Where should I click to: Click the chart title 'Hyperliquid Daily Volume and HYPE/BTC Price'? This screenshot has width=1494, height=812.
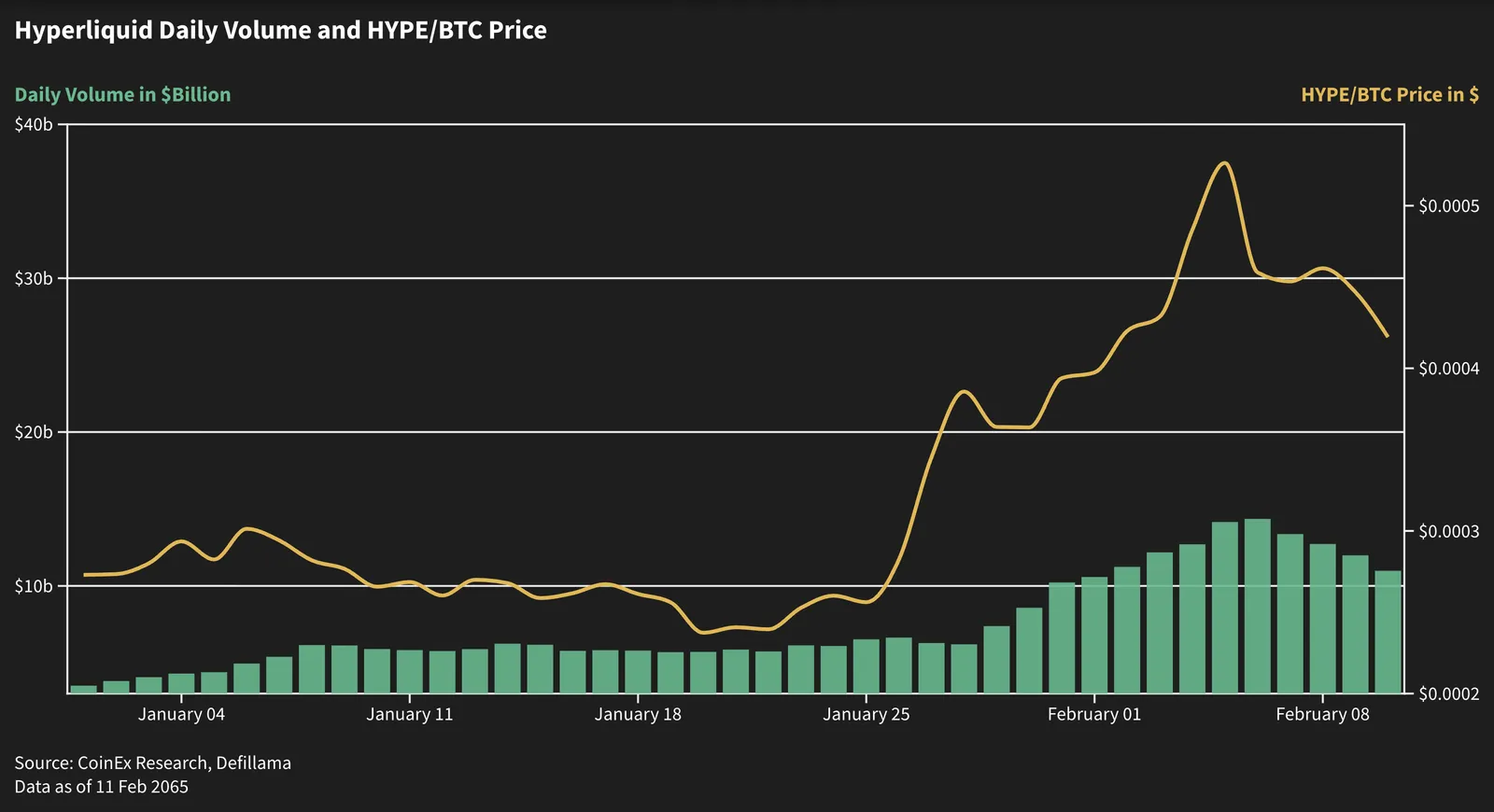pyautogui.click(x=280, y=31)
